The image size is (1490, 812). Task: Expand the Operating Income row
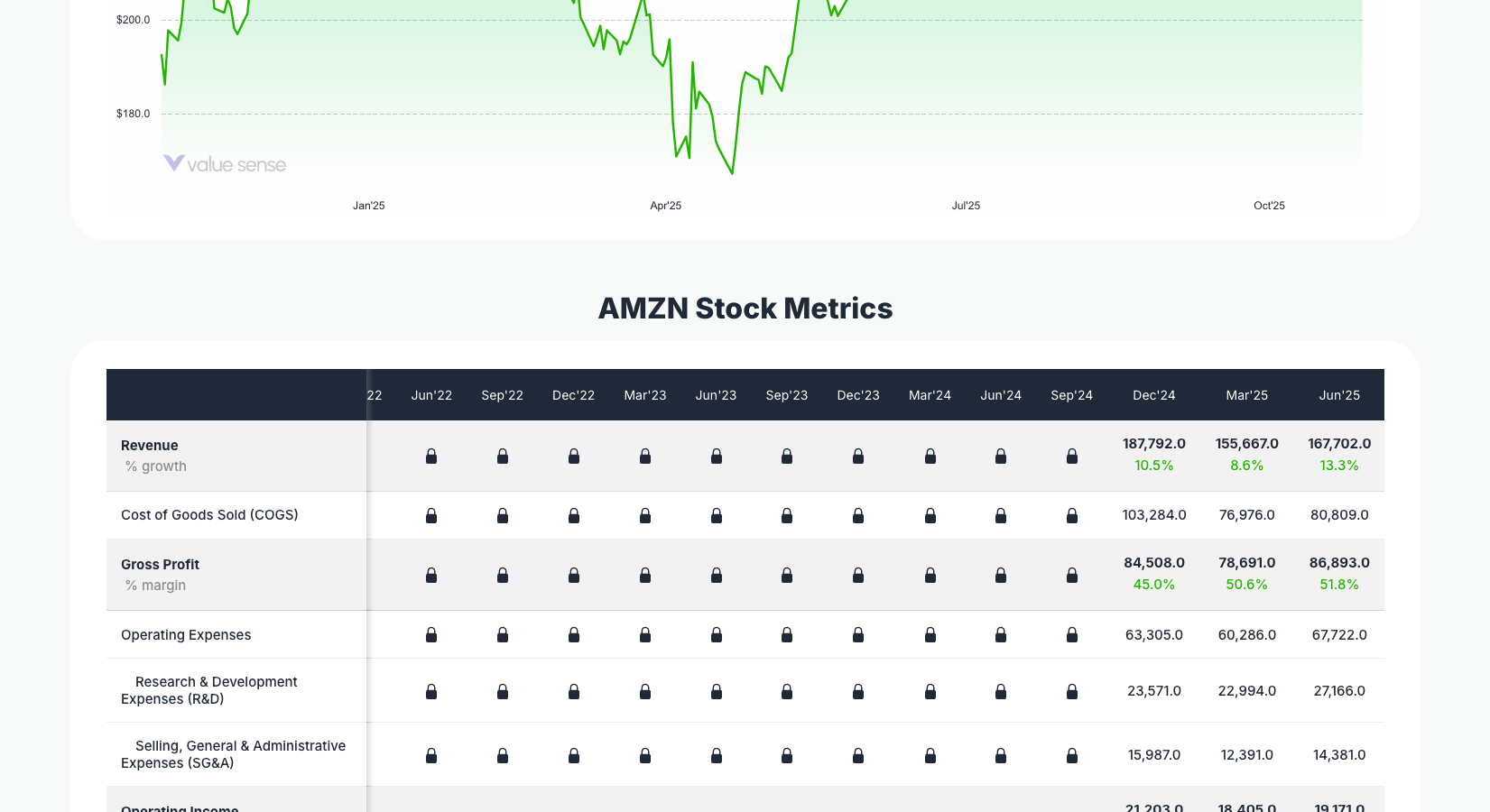180,806
